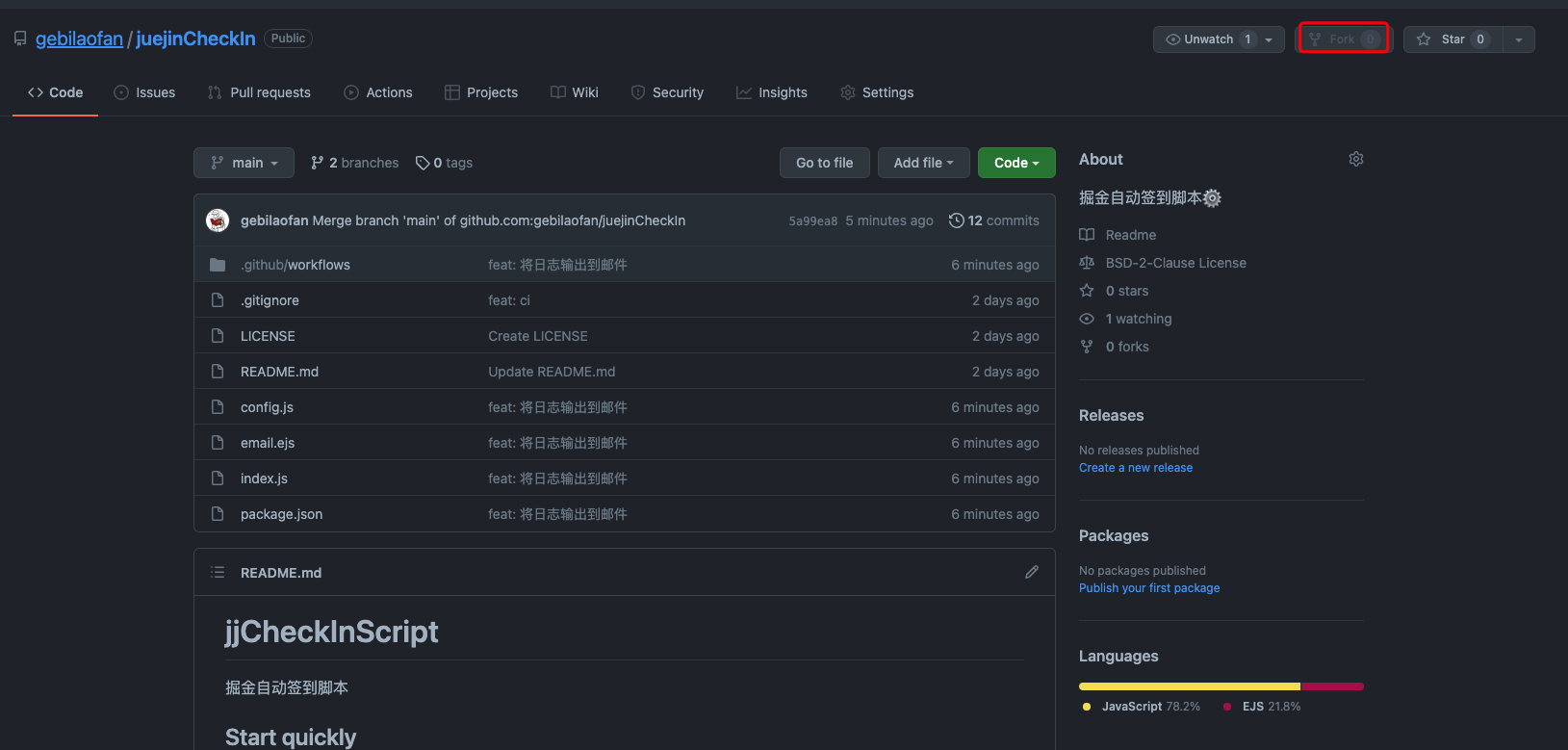The height and width of the screenshot is (750, 1568).
Task: View the 1 watching link
Action: tap(1139, 319)
